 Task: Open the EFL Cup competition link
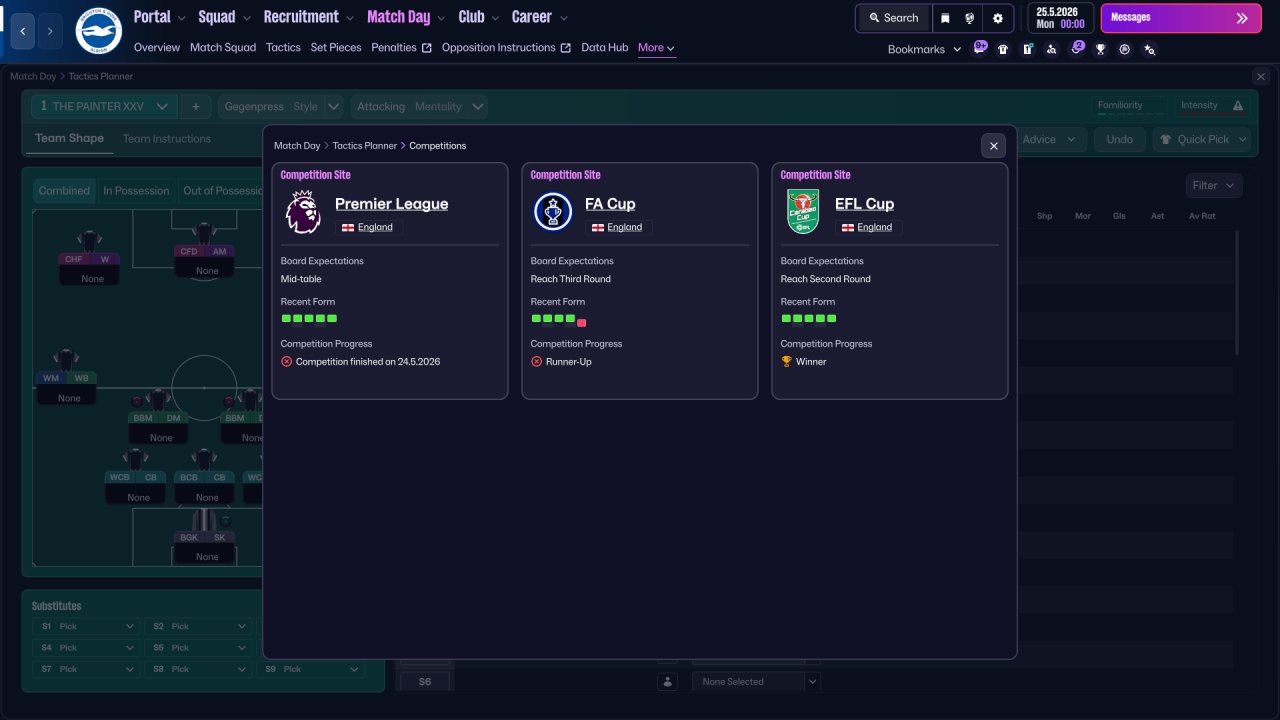[864, 204]
